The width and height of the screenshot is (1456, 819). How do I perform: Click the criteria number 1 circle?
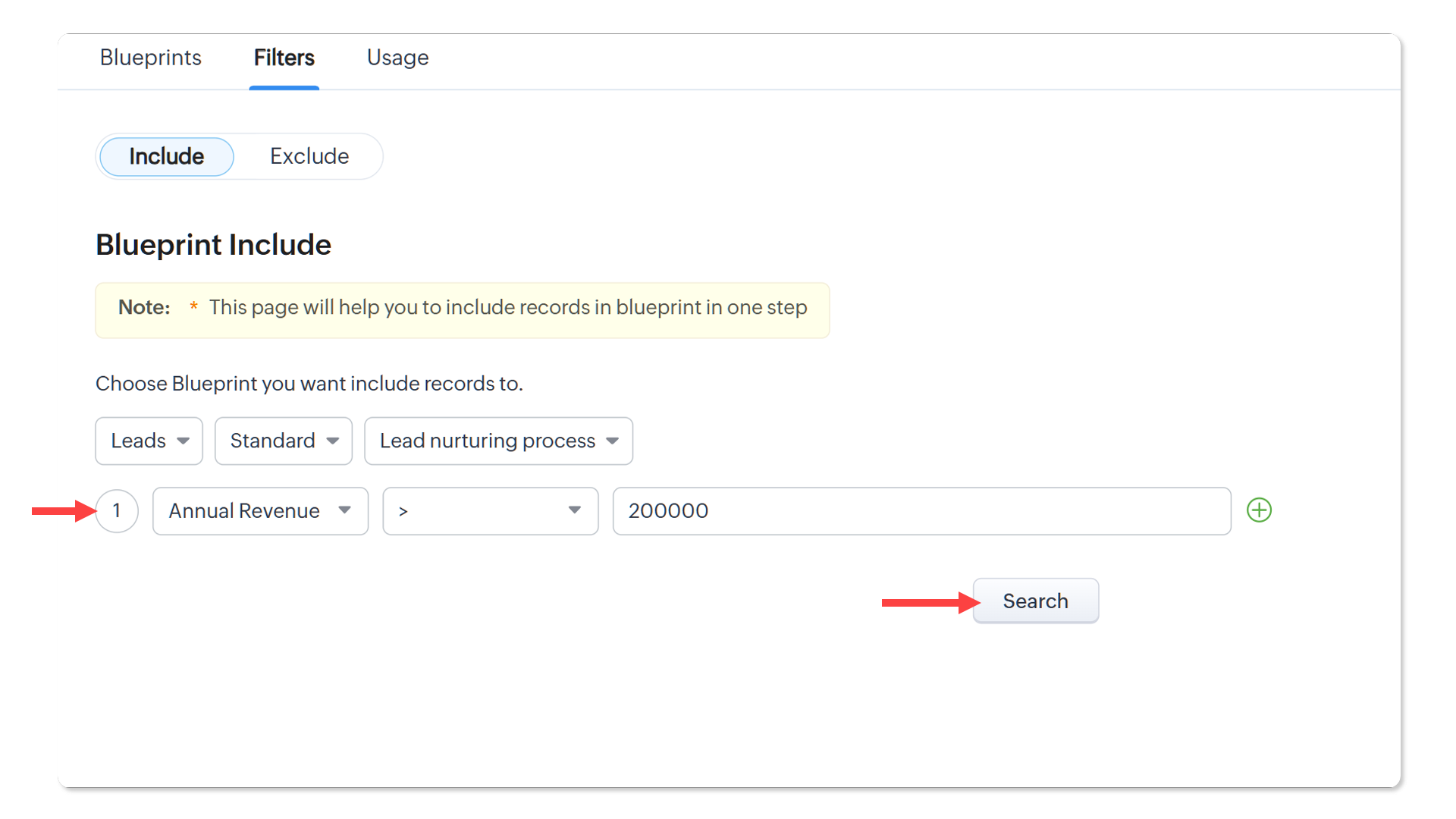(117, 510)
